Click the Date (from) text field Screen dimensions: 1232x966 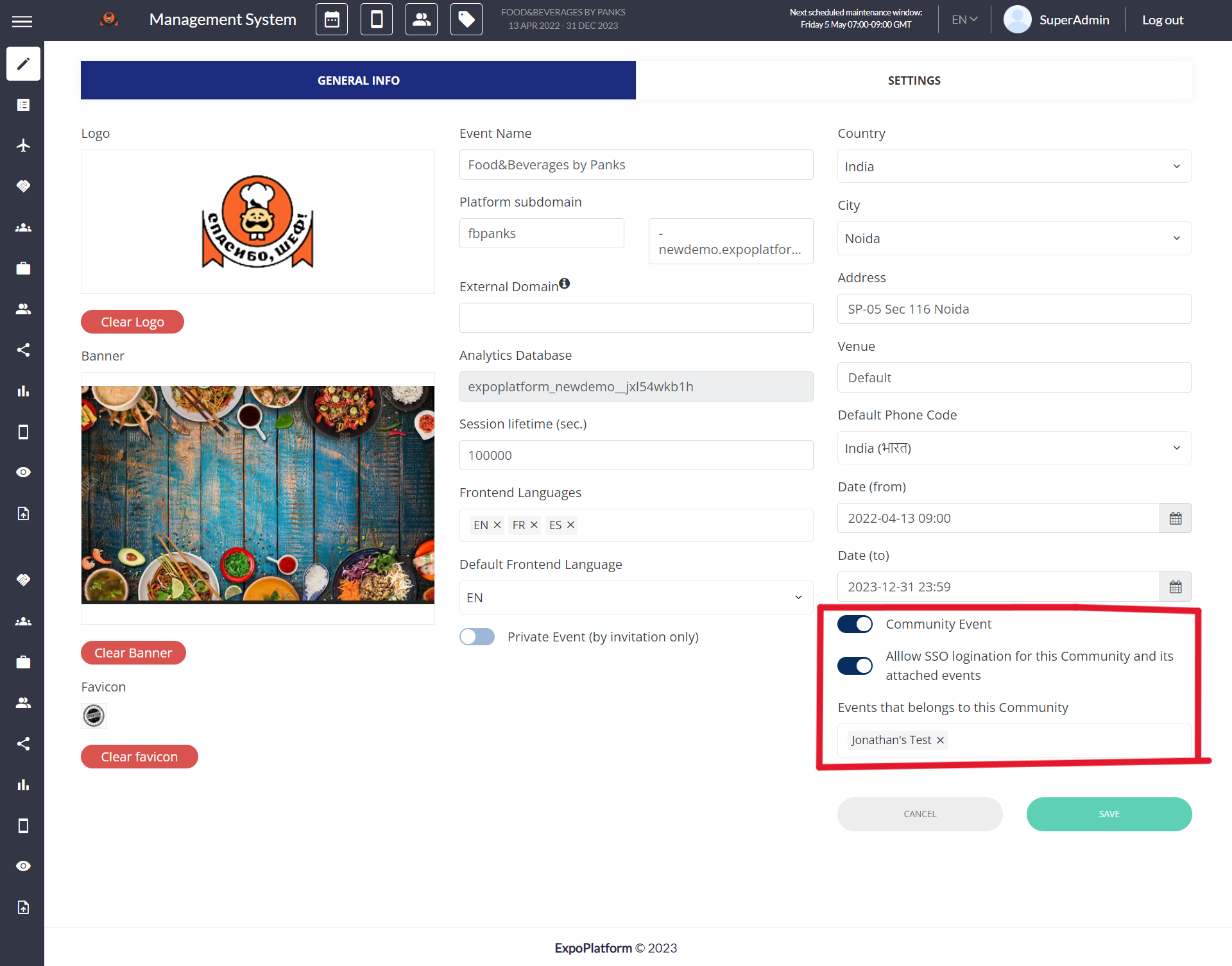point(998,518)
